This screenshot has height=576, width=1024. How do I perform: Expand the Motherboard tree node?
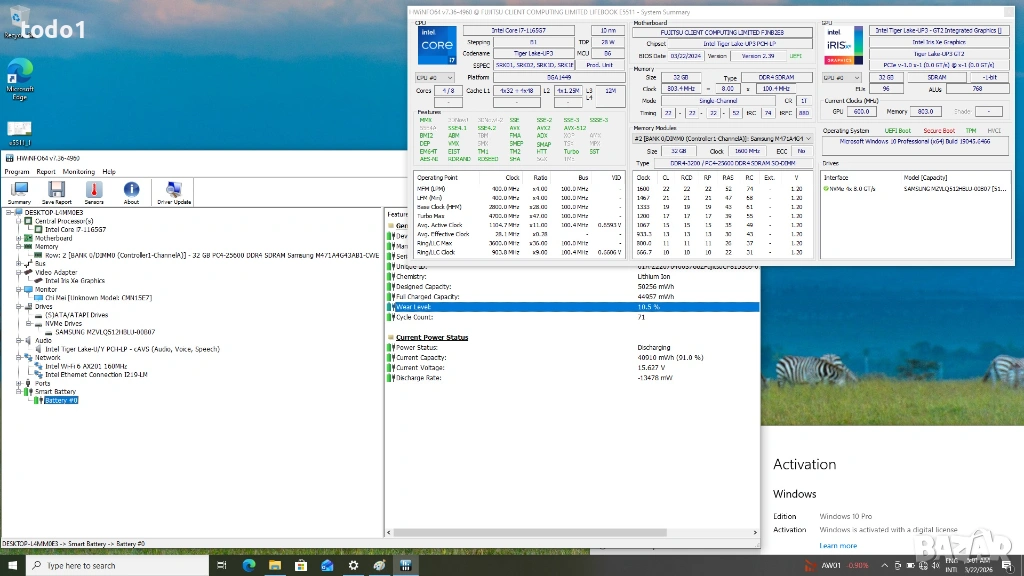click(18, 238)
